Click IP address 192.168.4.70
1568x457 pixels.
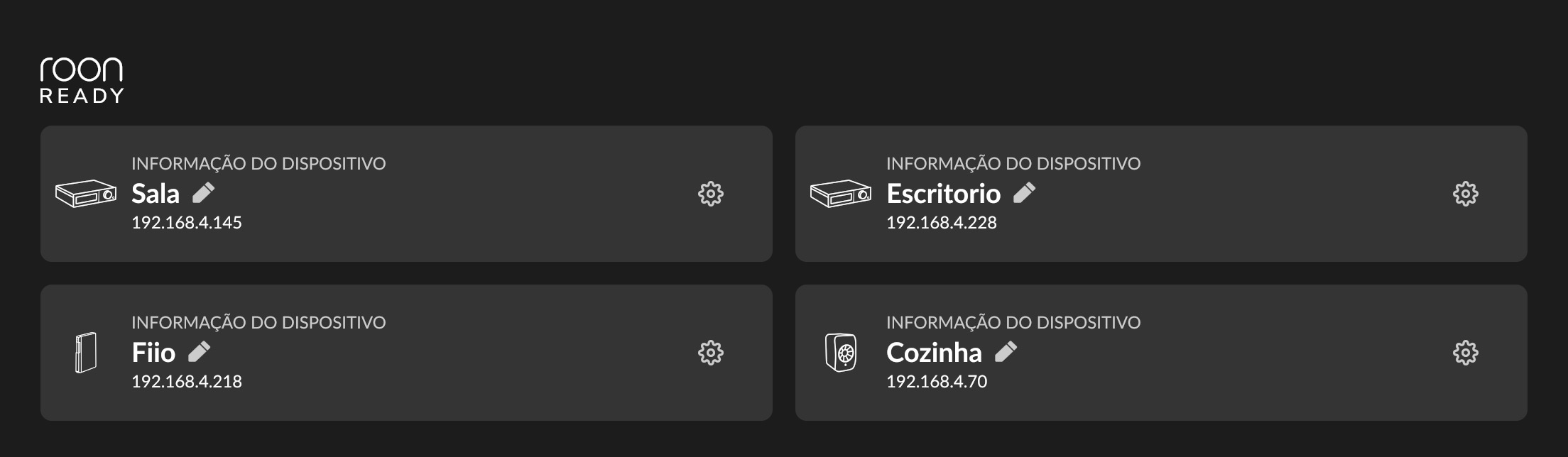pyautogui.click(x=937, y=382)
